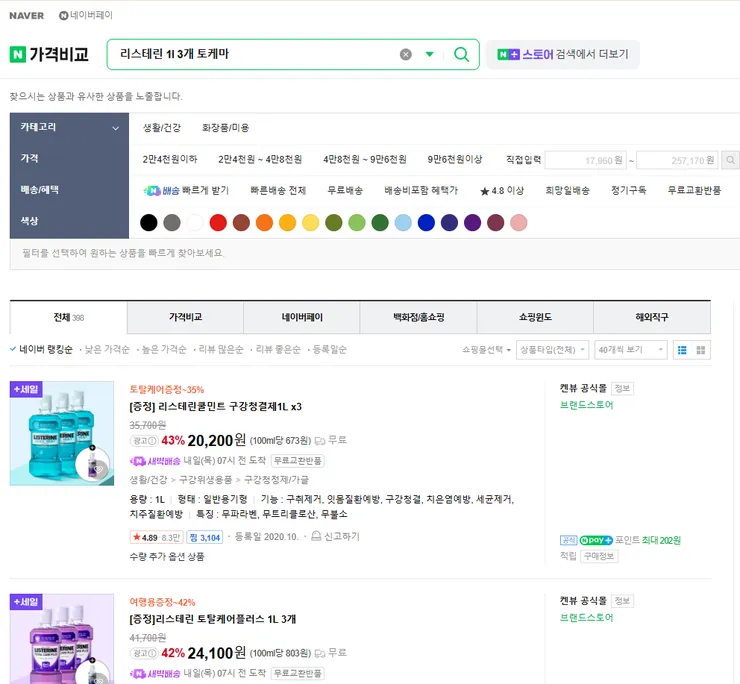Open the search history dropdown arrow
The image size is (740, 684).
point(429,54)
